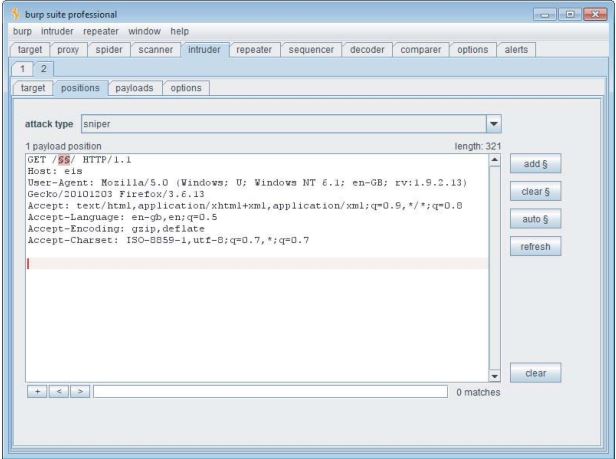The width and height of the screenshot is (616, 459).
Task: Click the 'length: 321' label
Action: (478, 146)
